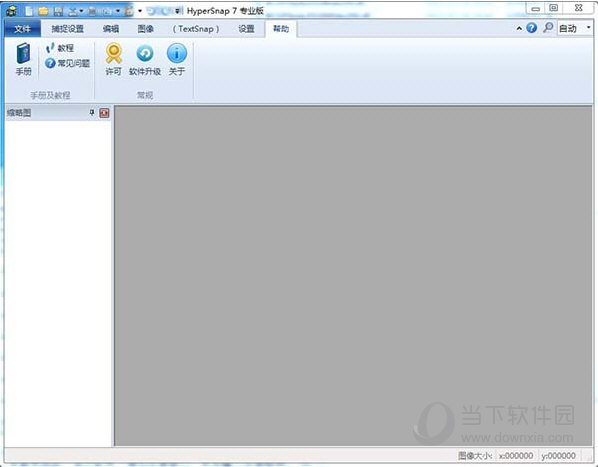Save using the floppy disk quick icon
The height and width of the screenshot is (467, 598).
point(58,11)
